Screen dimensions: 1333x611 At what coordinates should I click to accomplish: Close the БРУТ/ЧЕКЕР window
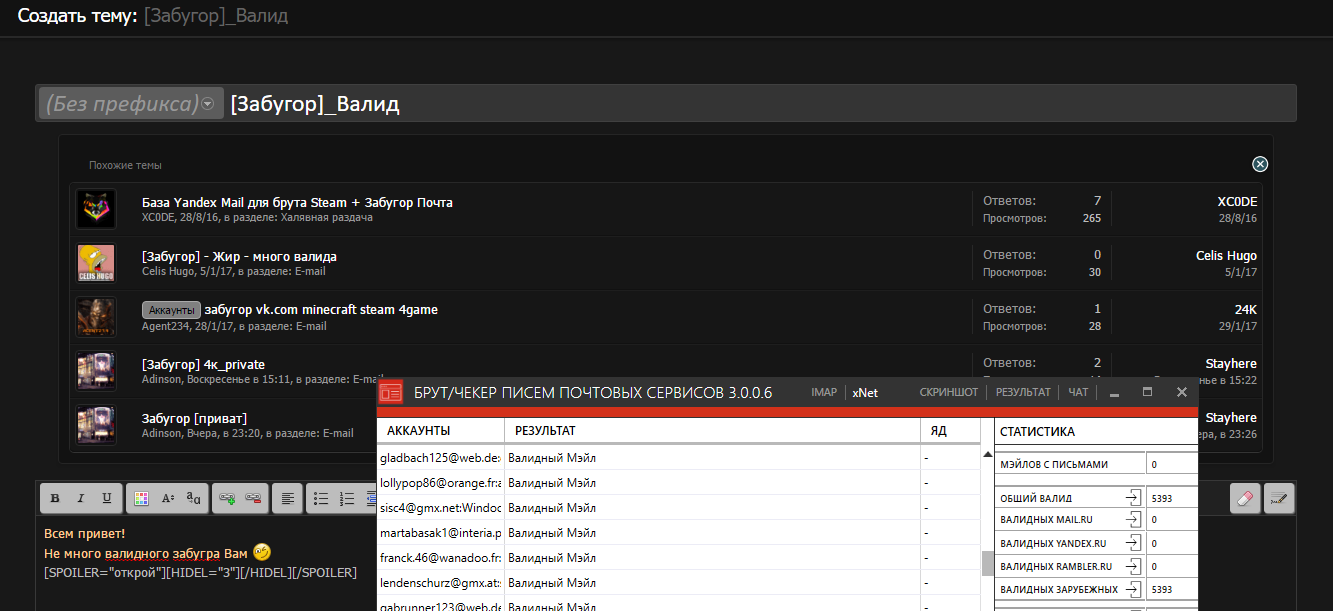point(1181,393)
